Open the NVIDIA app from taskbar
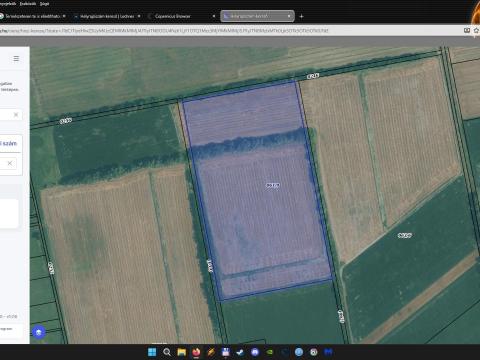 pos(270,352)
